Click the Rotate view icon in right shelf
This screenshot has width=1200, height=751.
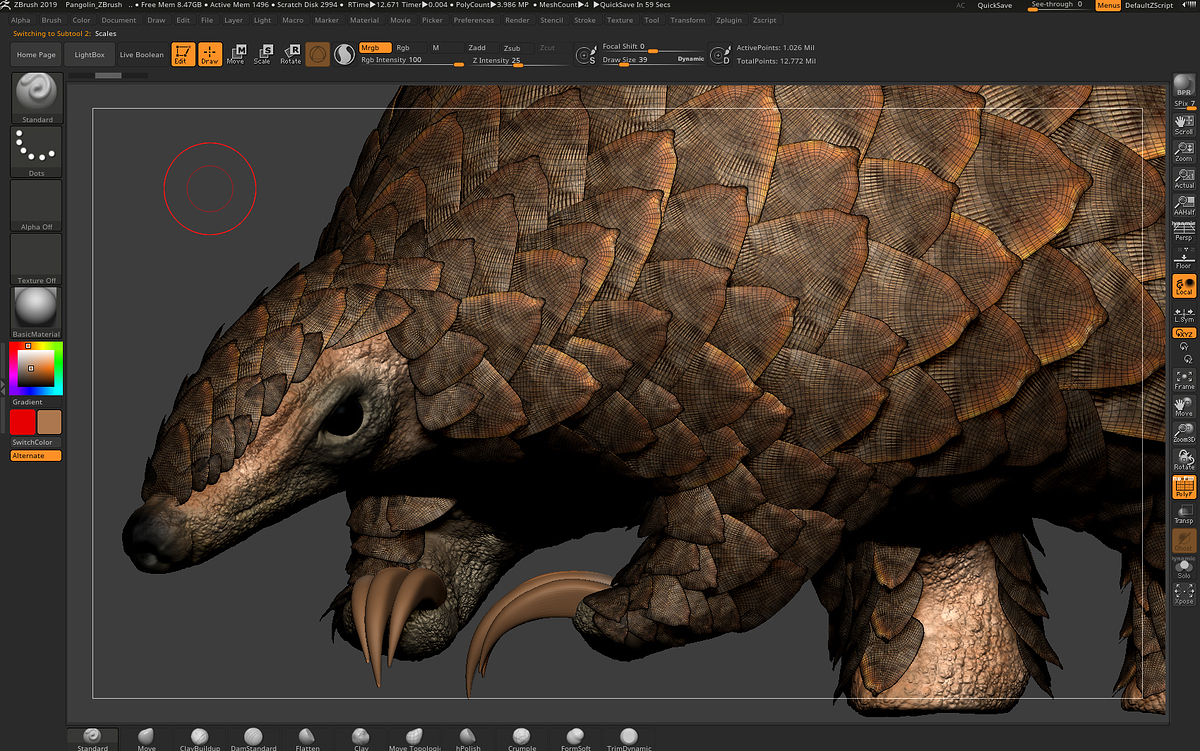pyautogui.click(x=1184, y=461)
